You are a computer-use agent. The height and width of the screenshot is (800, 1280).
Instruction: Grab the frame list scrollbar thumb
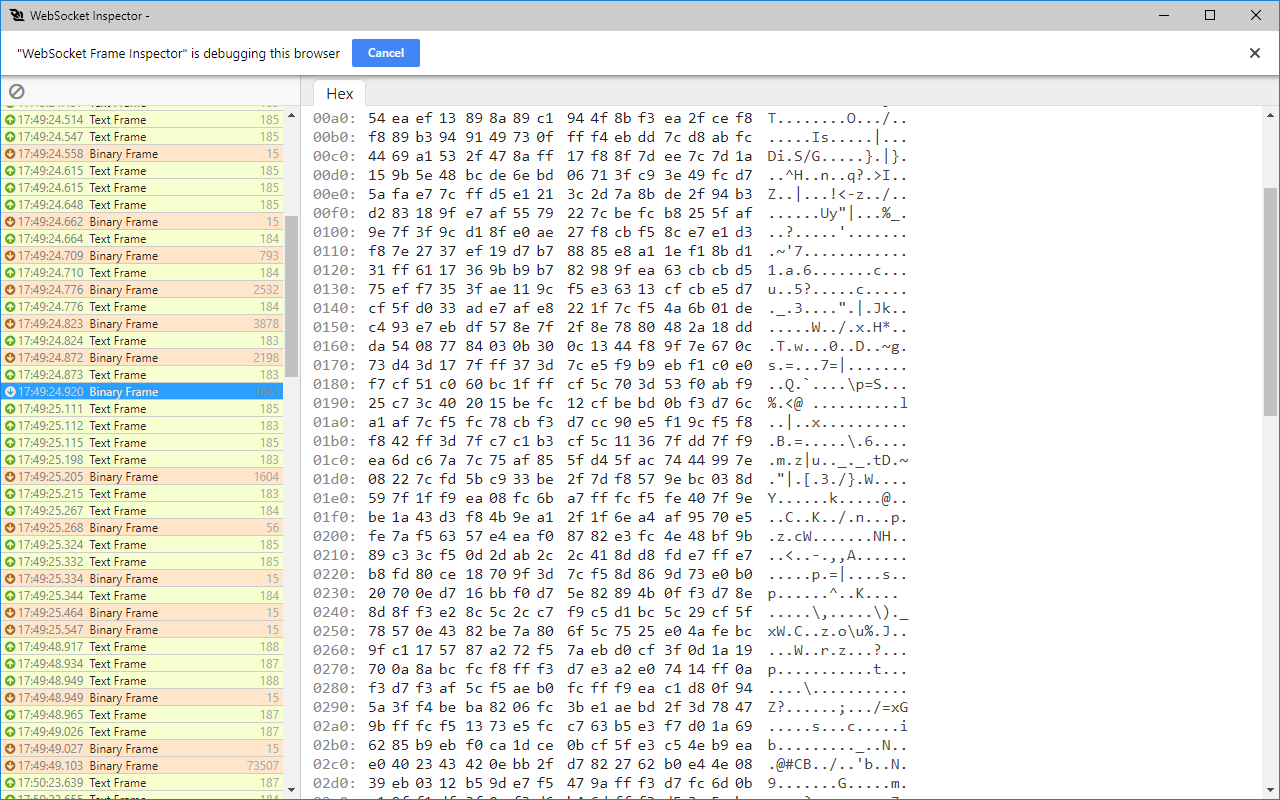[x=292, y=296]
